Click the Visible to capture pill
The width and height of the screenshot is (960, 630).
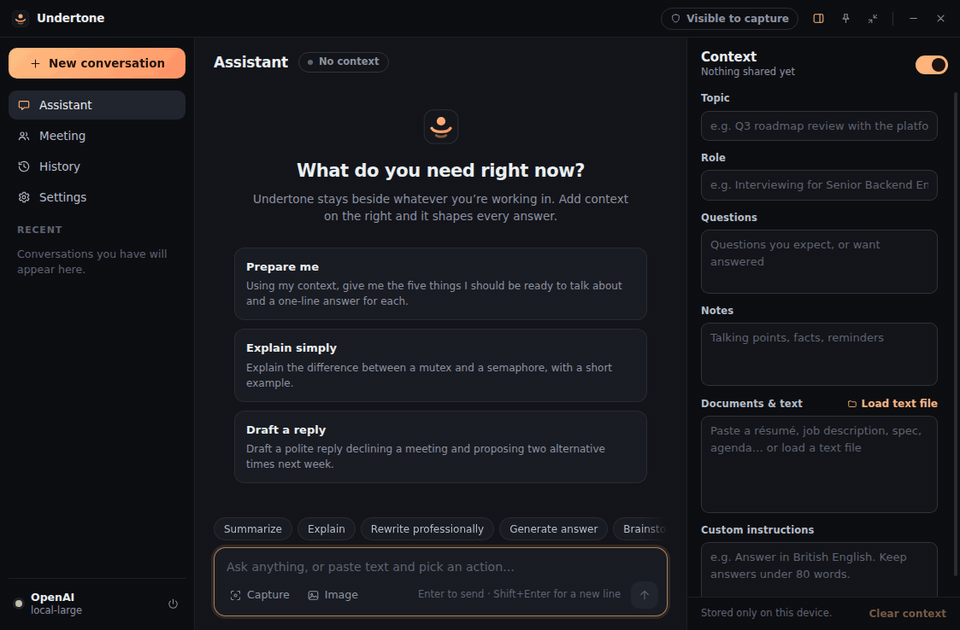tap(729, 18)
